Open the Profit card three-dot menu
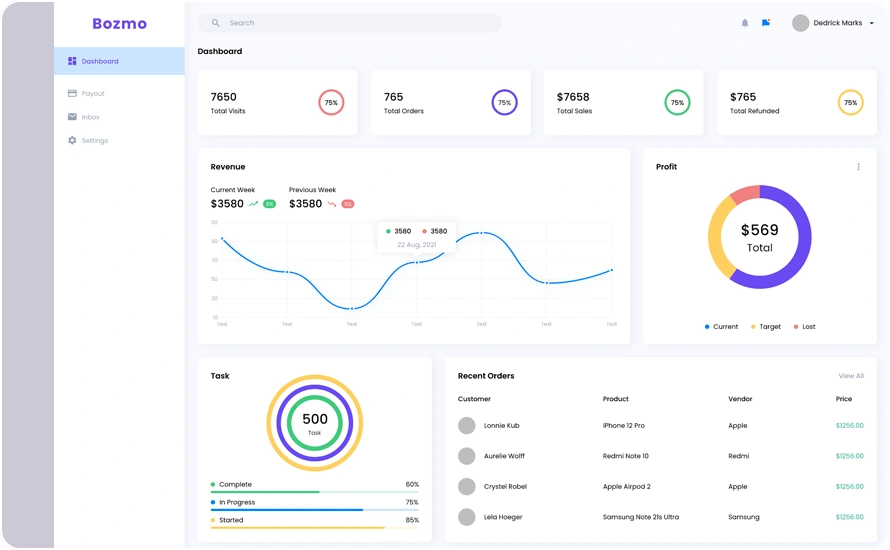Viewport: 890px width, 550px height. [x=858, y=167]
